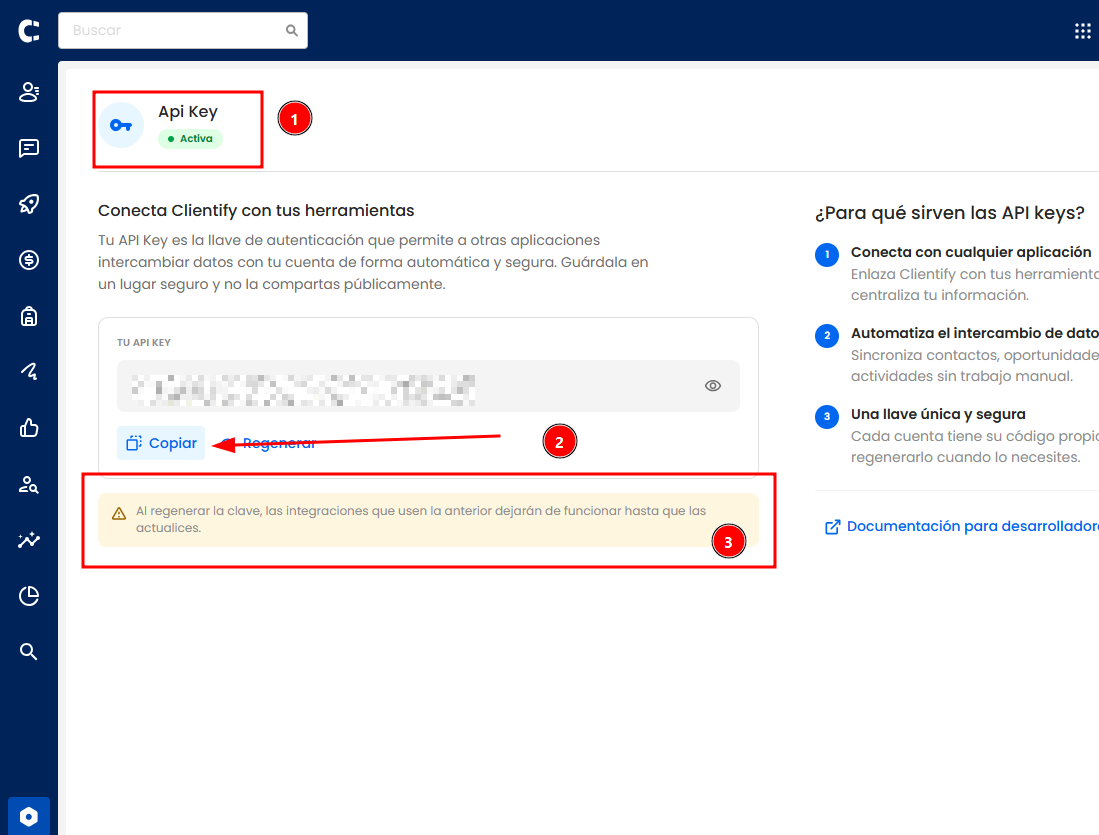This screenshot has width=1099, height=835.
Task: Open the backpack sidebar icon
Action: [29, 316]
